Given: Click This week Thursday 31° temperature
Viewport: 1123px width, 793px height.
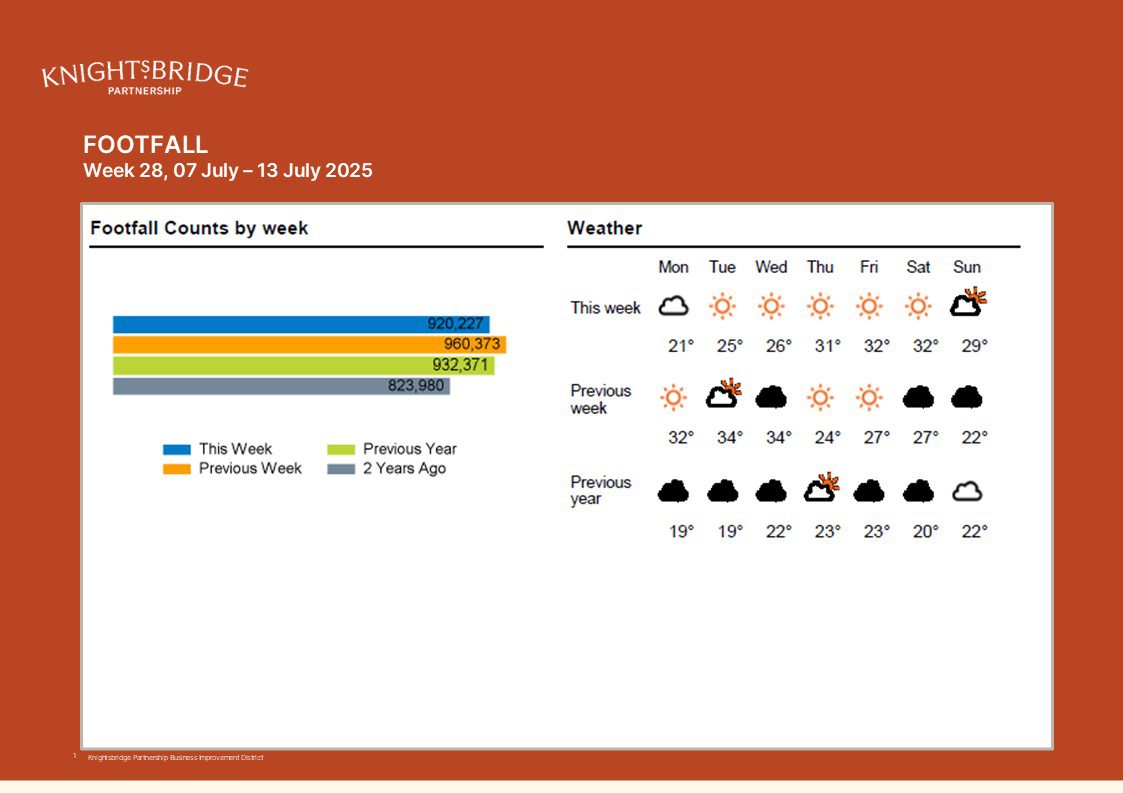Looking at the screenshot, I should coord(827,346).
